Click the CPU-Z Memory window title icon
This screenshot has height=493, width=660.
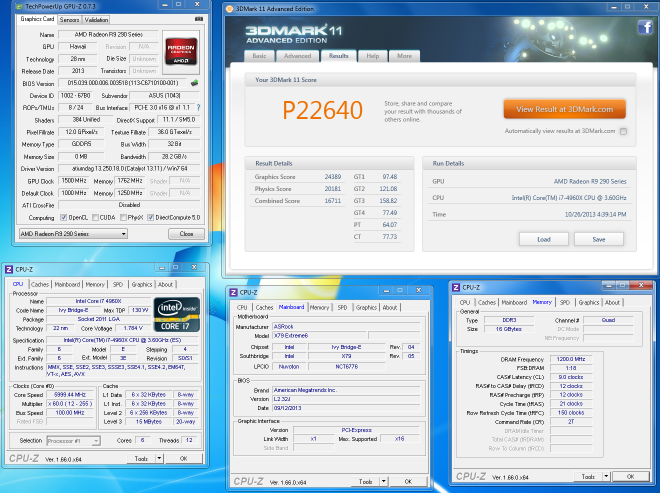click(456, 287)
